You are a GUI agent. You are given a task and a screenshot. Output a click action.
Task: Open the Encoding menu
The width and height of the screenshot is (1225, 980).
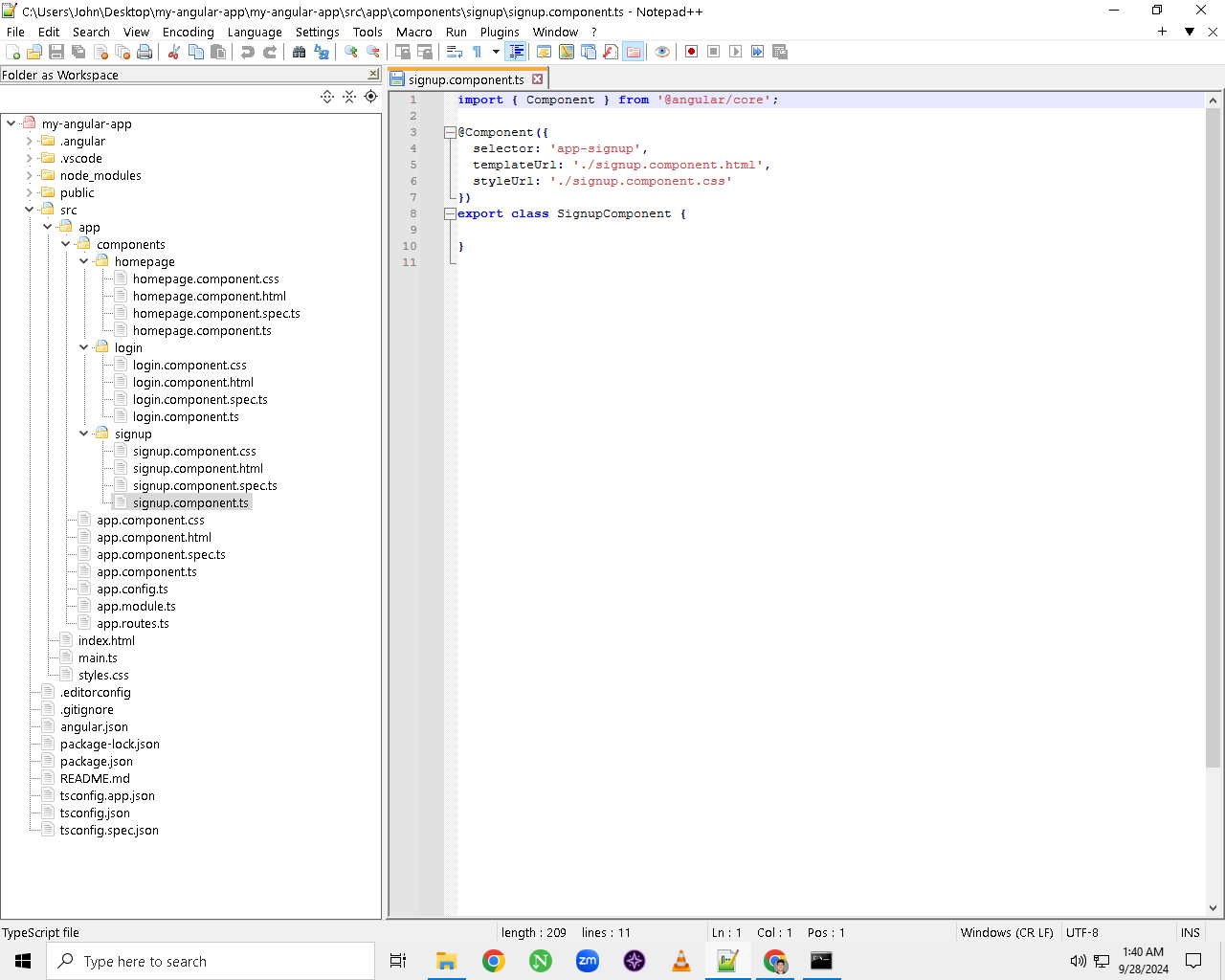tap(188, 32)
